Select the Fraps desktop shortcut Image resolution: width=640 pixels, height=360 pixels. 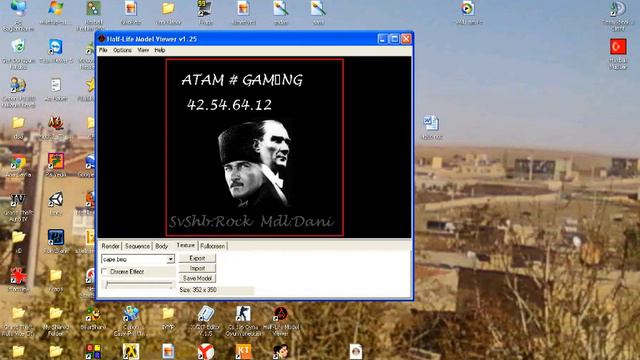(x=205, y=12)
